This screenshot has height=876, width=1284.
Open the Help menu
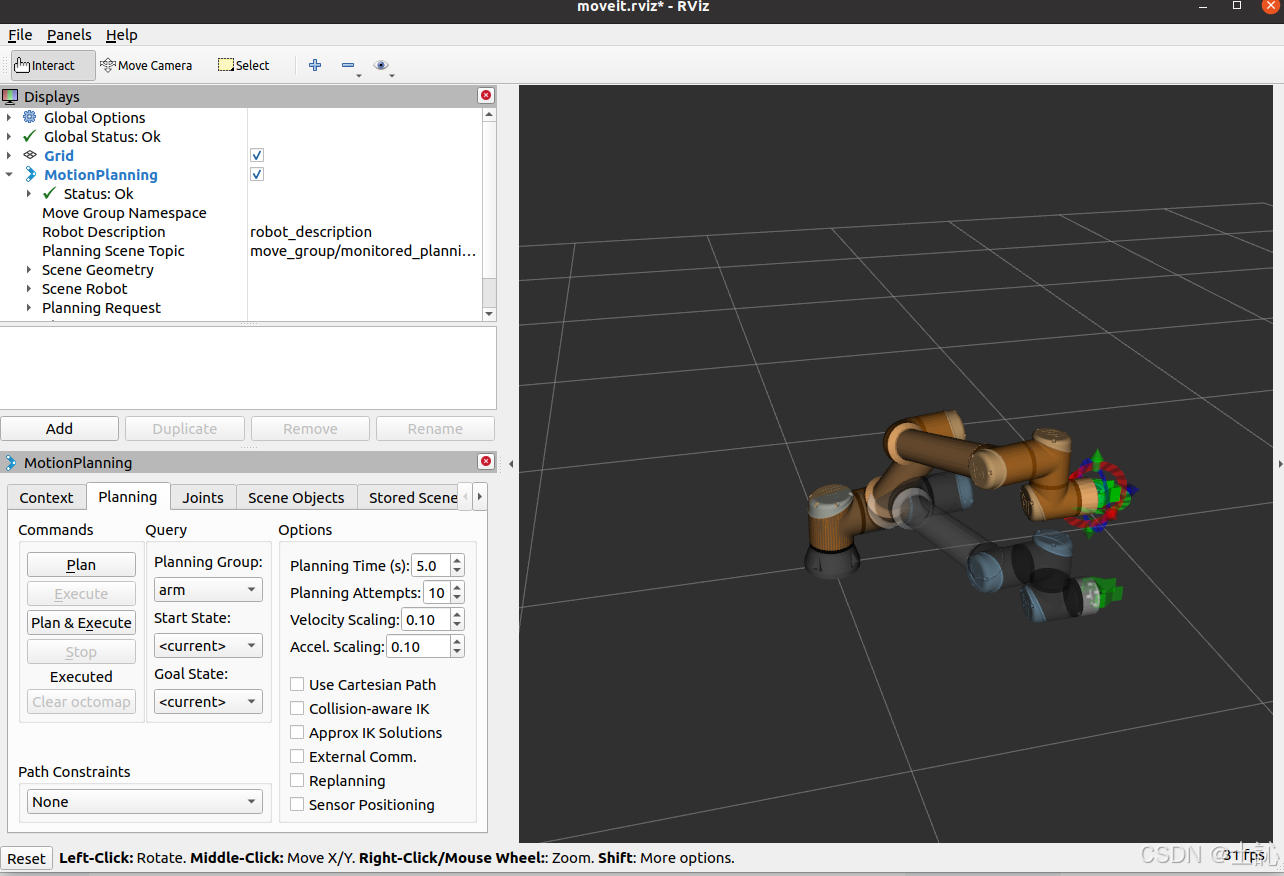point(122,35)
